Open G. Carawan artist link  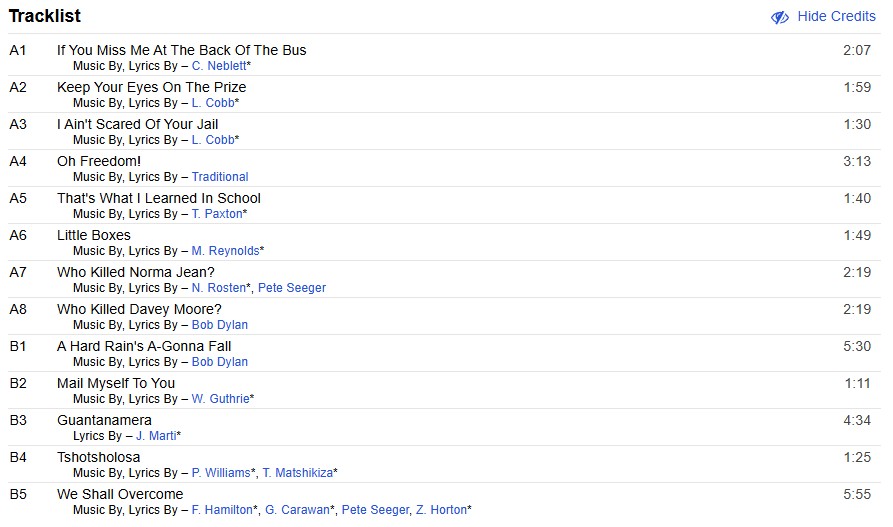point(297,510)
